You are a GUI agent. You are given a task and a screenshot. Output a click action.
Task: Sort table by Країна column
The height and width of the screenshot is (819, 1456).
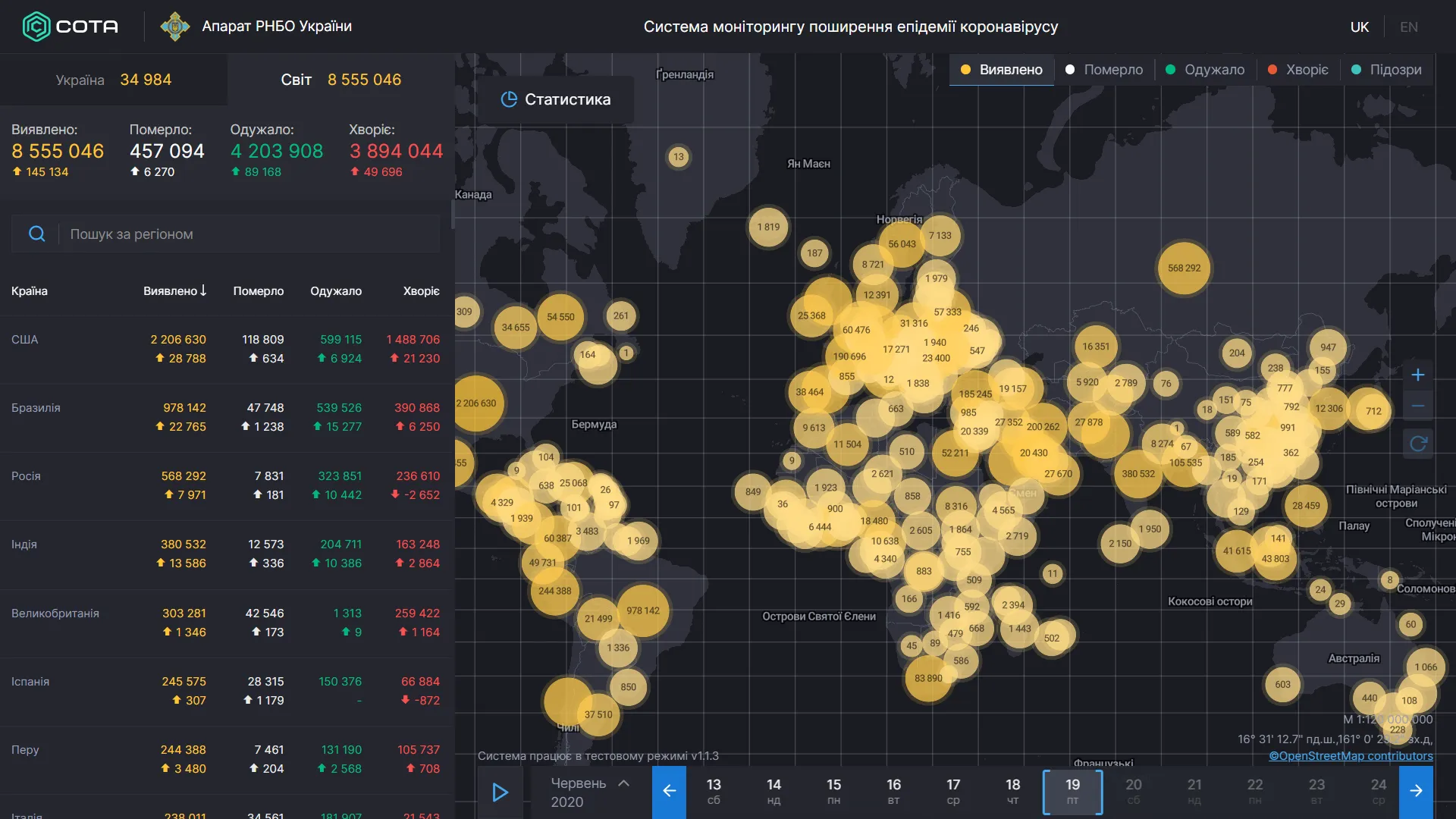pyautogui.click(x=30, y=291)
